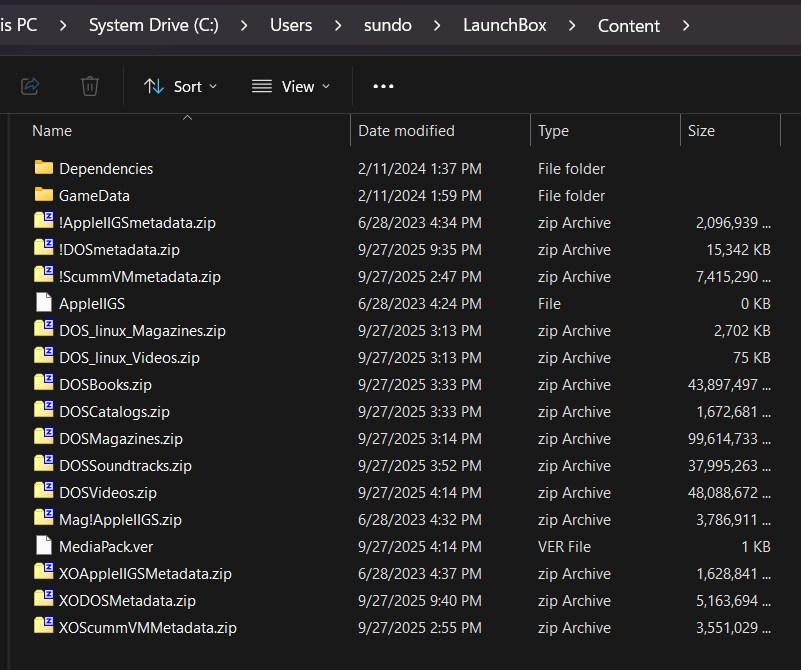Sort by Name column header
This screenshot has width=801, height=670.
tap(52, 130)
